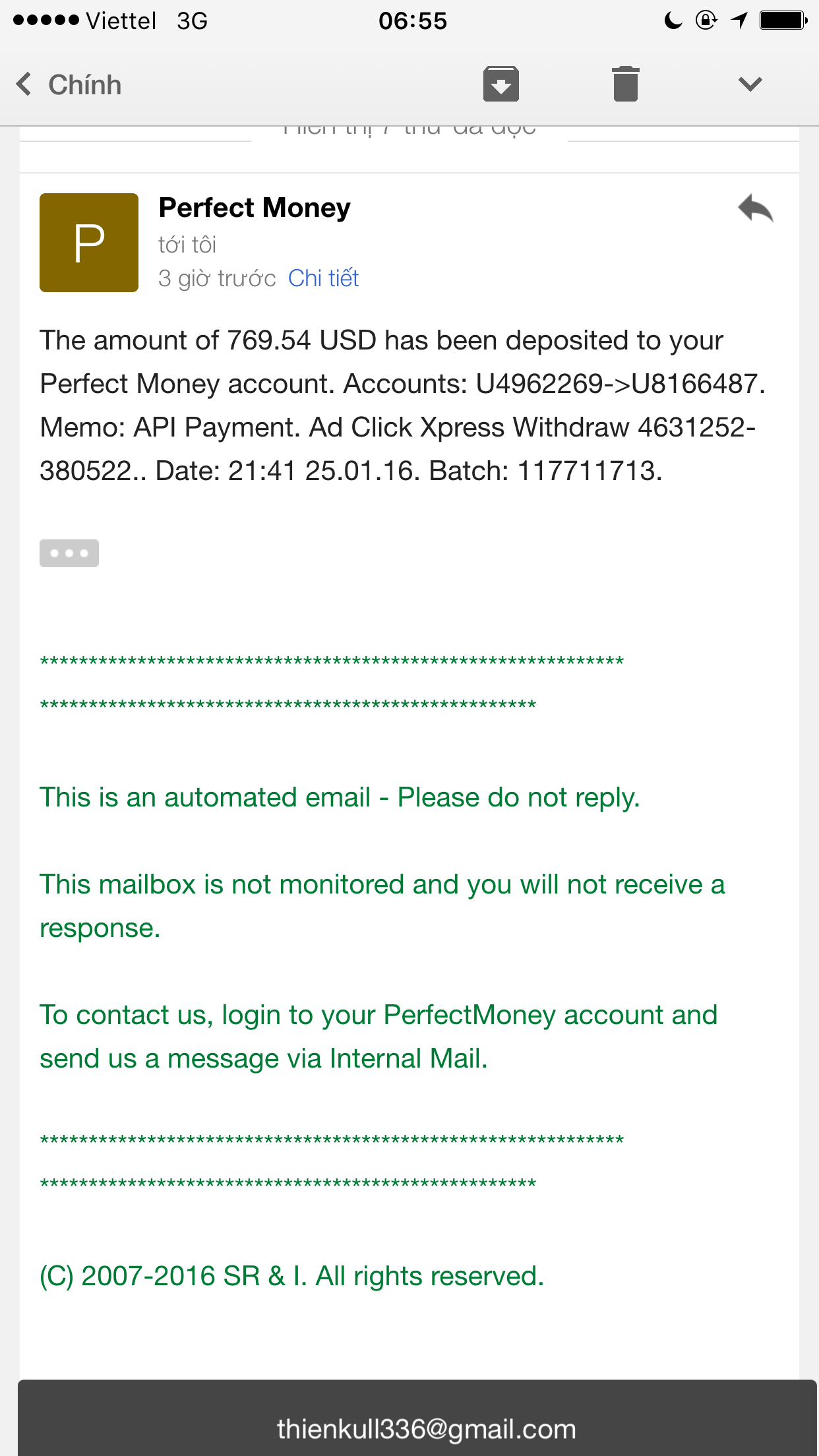Archive this email with the archive icon
819x1456 pixels.
[501, 84]
